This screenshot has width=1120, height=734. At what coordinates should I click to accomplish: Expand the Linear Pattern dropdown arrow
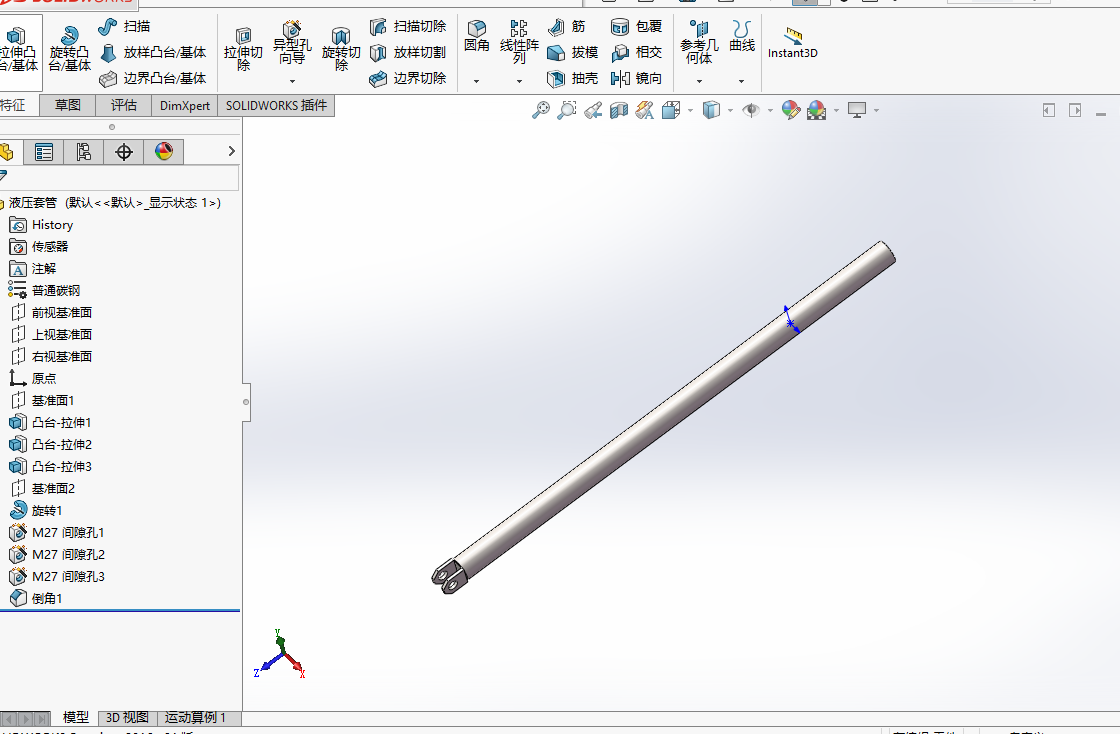(x=519, y=81)
